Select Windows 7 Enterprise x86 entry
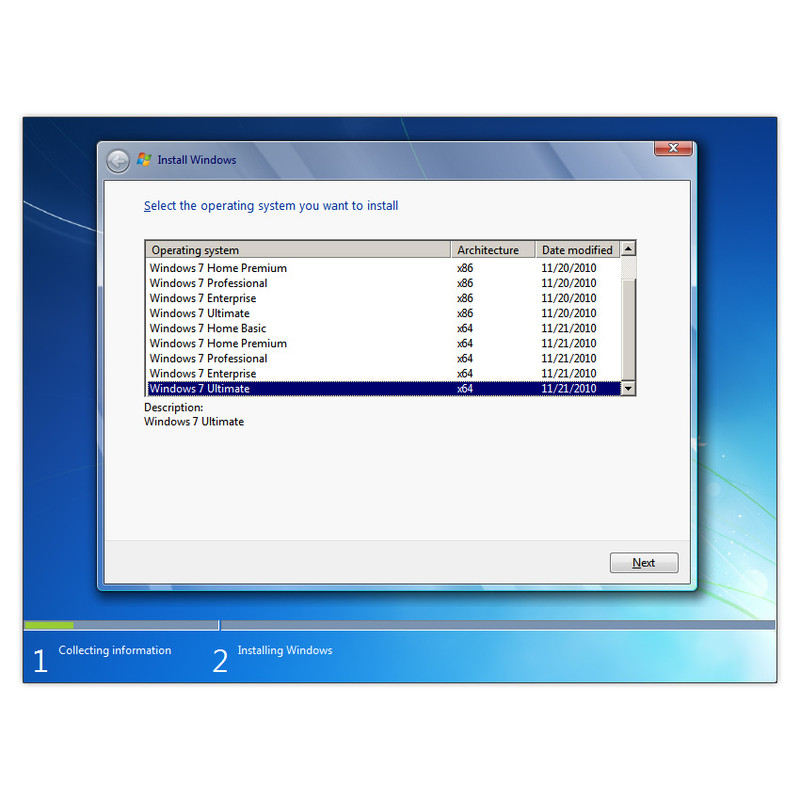The width and height of the screenshot is (800, 800). (x=384, y=298)
